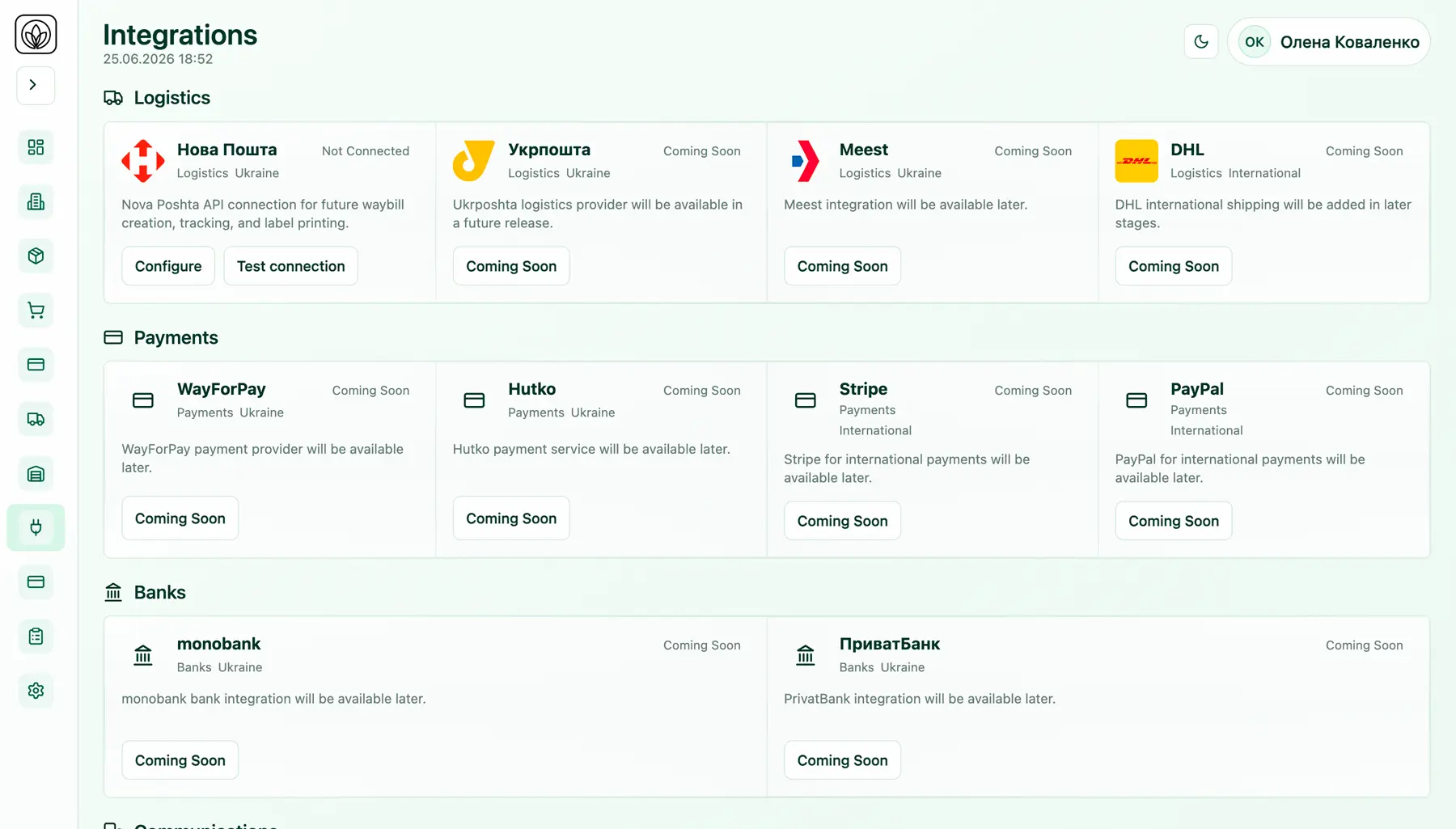Image resolution: width=1456 pixels, height=829 pixels.
Task: Open the dashboard grid icon in sidebar
Action: [x=36, y=147]
